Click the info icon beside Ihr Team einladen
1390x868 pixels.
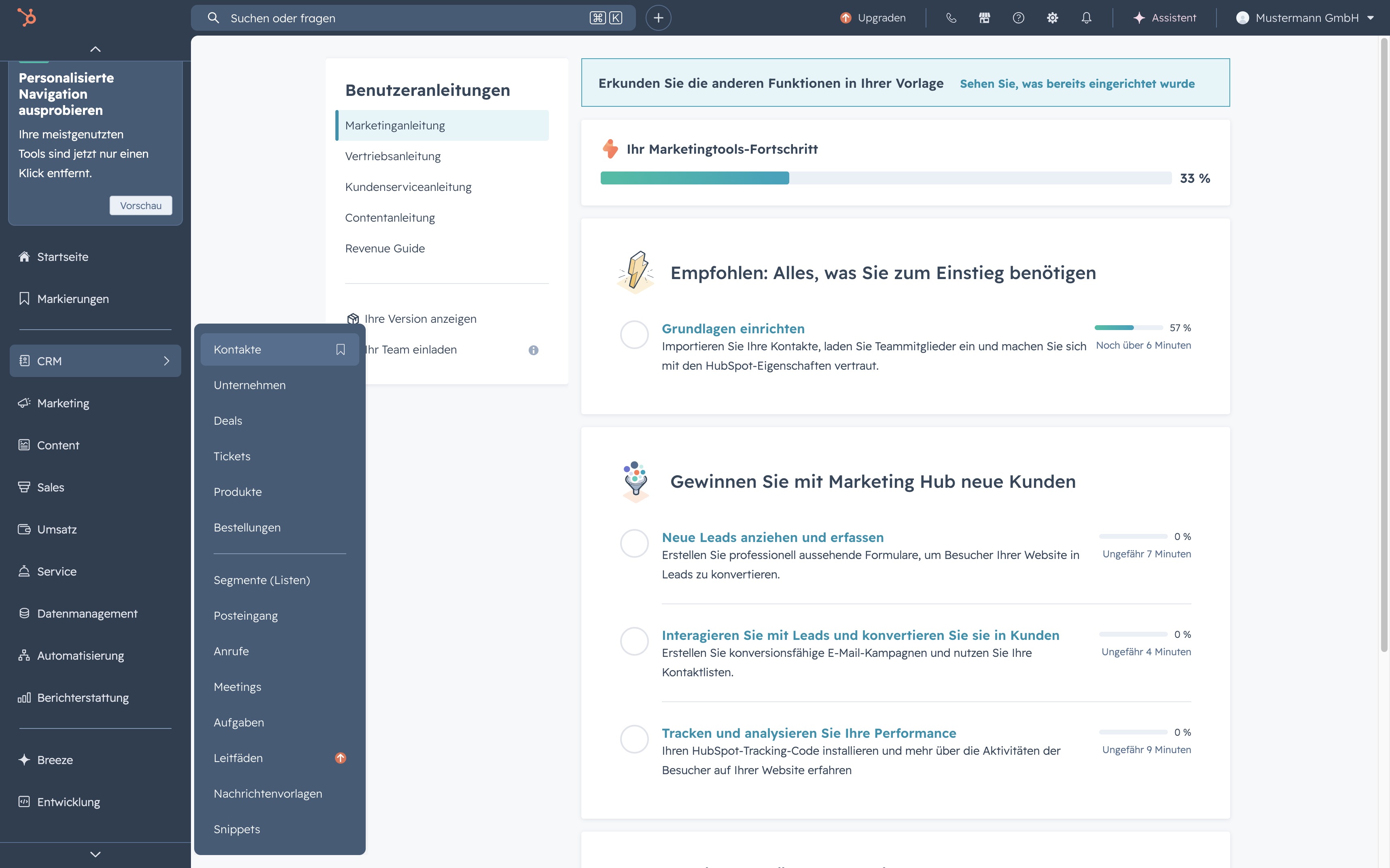point(533,350)
